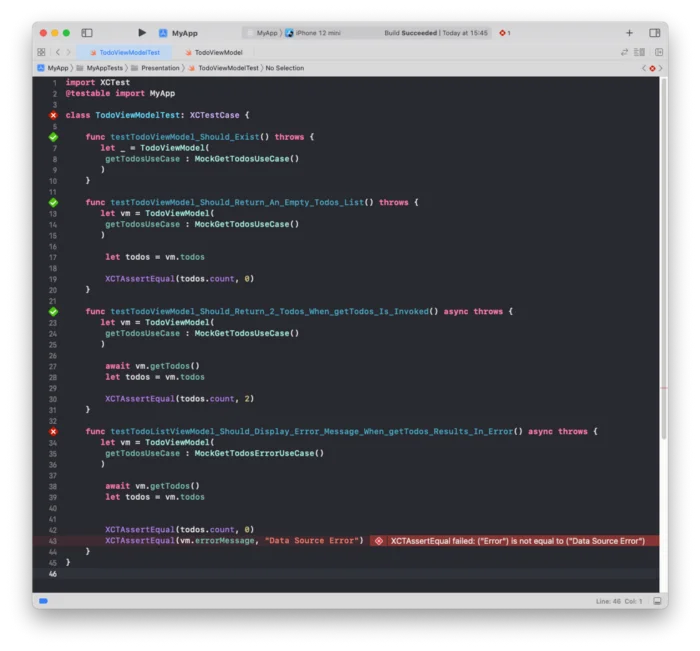Click 'await vm.getTodos()' on line 27

152,366
